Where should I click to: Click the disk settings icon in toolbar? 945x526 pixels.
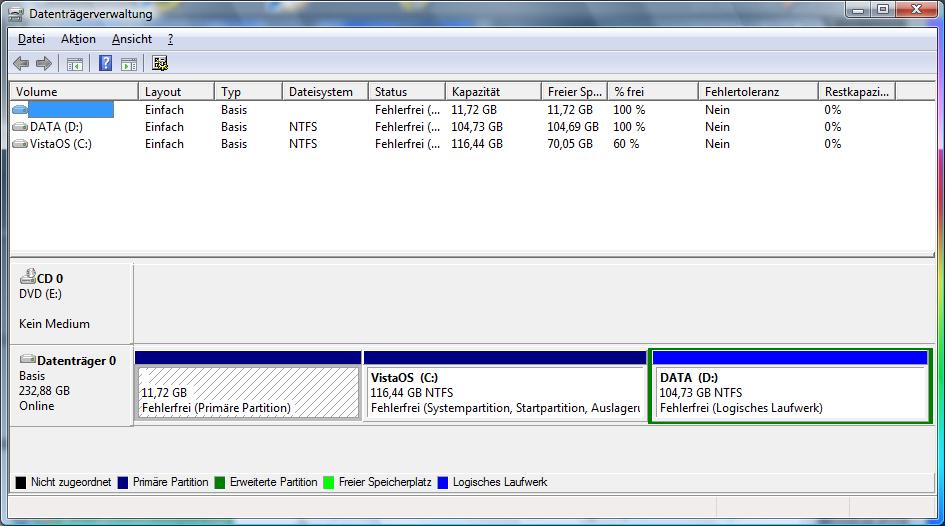(160, 64)
